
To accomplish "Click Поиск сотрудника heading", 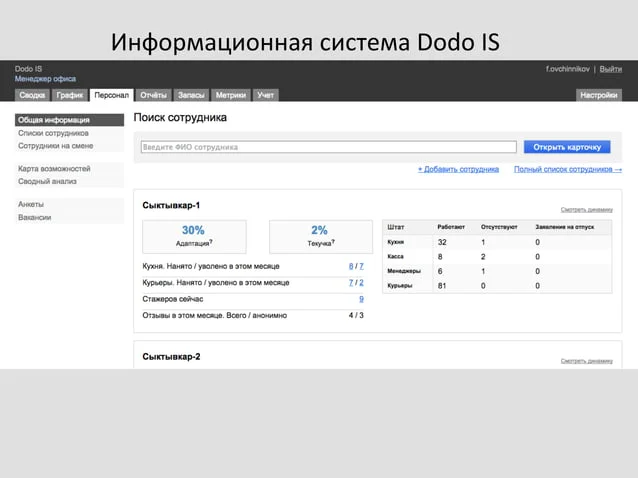I will pos(180,118).
